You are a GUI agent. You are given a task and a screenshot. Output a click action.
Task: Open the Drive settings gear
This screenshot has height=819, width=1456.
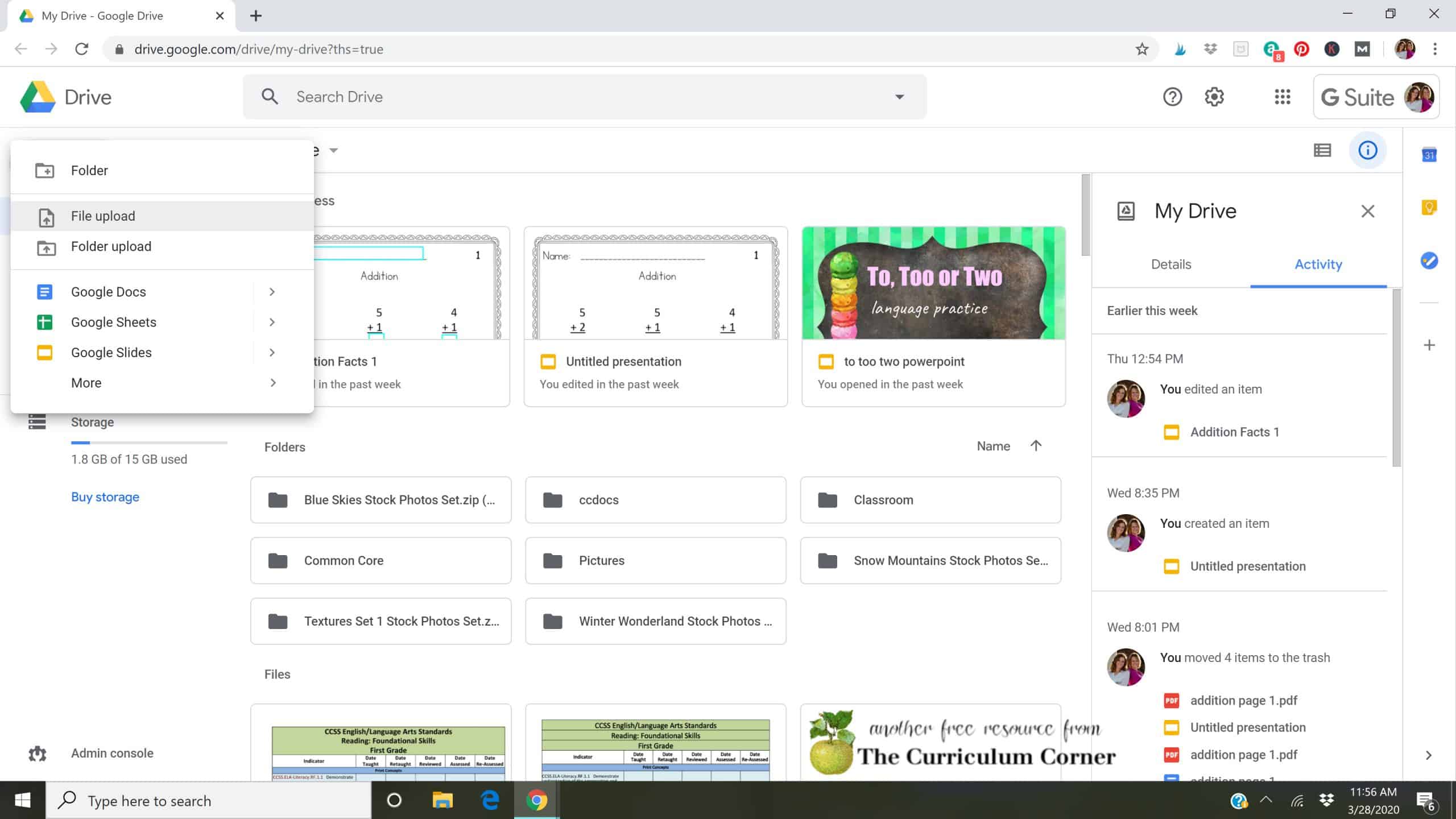(x=1214, y=97)
